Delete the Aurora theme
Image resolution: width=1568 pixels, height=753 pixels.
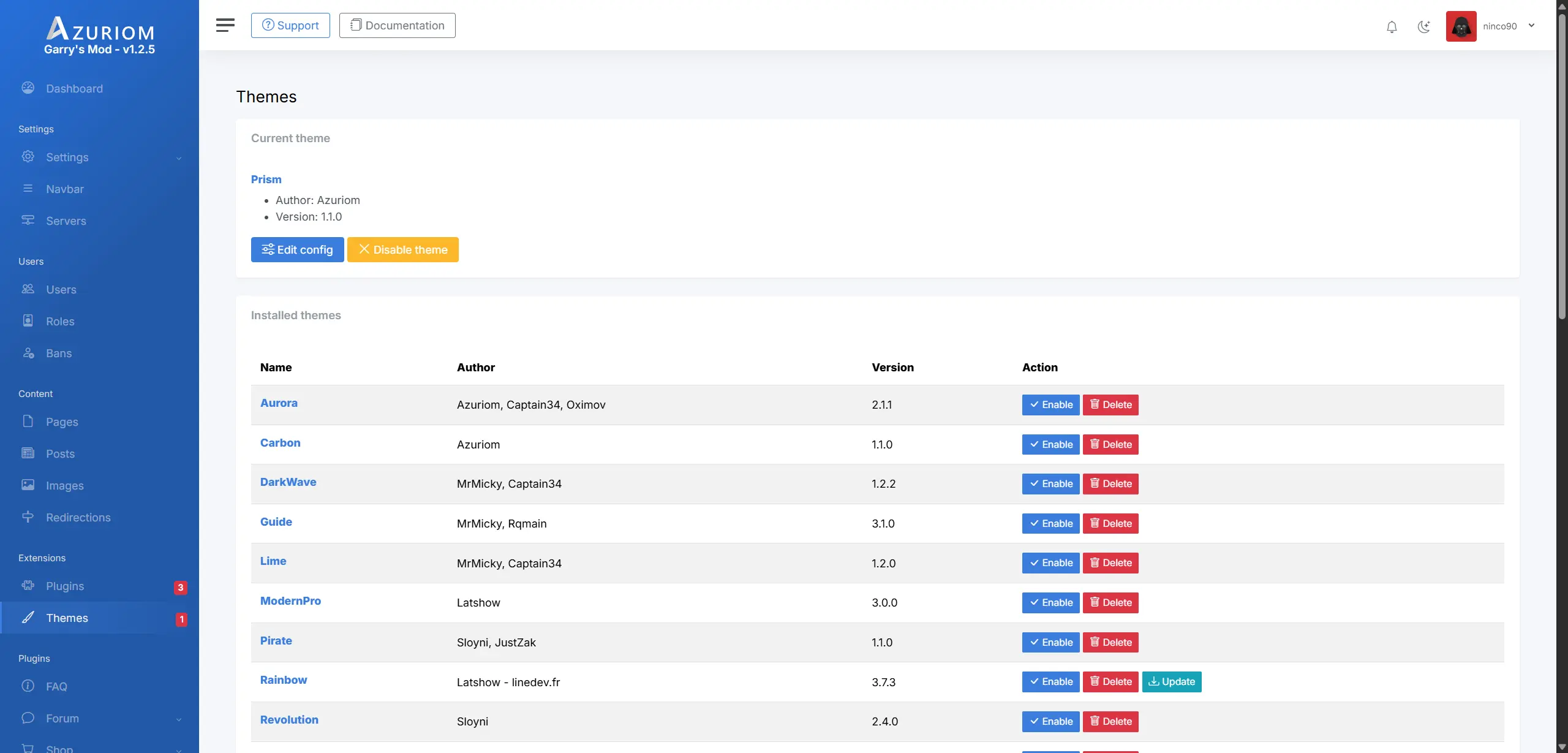[x=1110, y=404]
